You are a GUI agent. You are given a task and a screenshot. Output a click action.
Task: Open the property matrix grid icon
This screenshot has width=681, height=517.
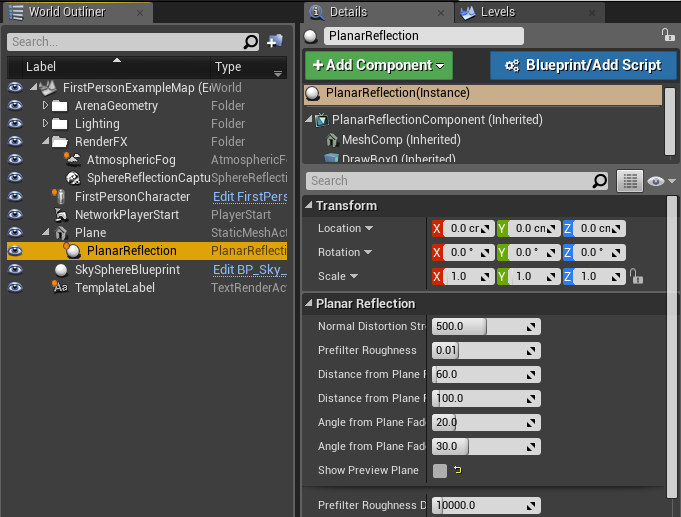[629, 181]
